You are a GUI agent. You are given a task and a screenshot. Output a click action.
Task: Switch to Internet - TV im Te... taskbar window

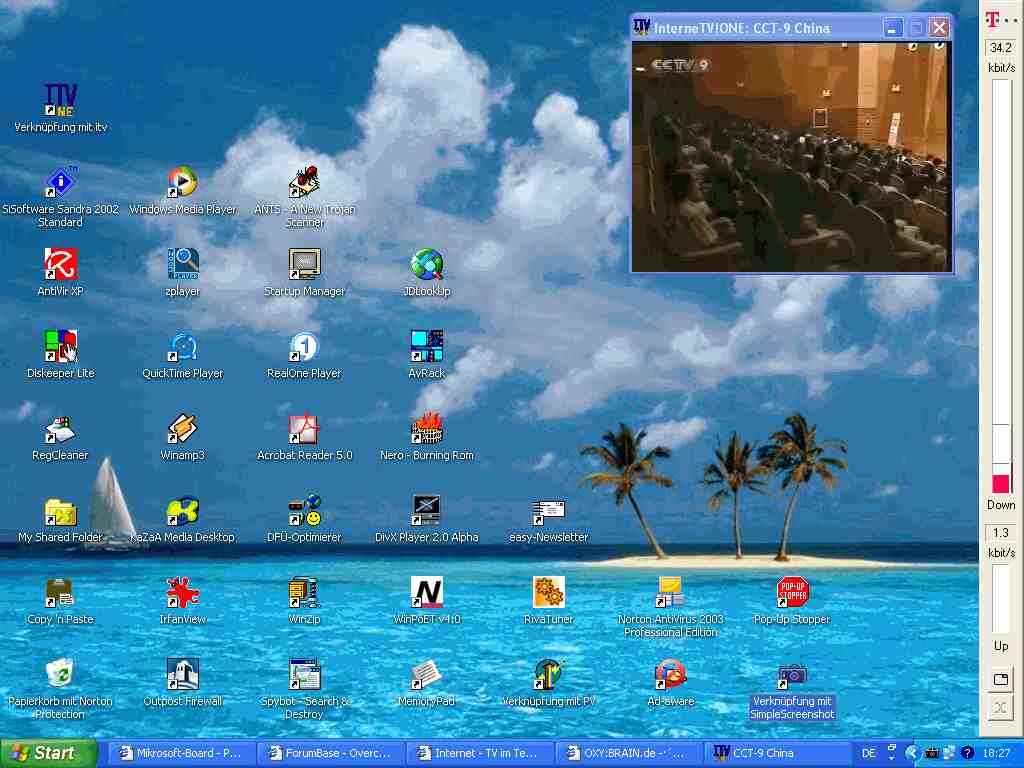[x=480, y=753]
